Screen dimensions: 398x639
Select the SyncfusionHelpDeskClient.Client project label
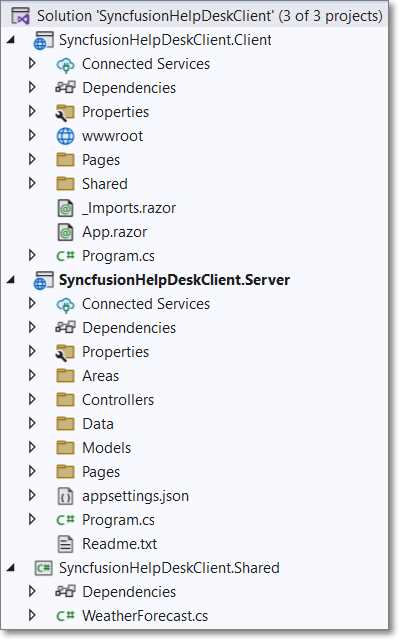[x=165, y=40]
